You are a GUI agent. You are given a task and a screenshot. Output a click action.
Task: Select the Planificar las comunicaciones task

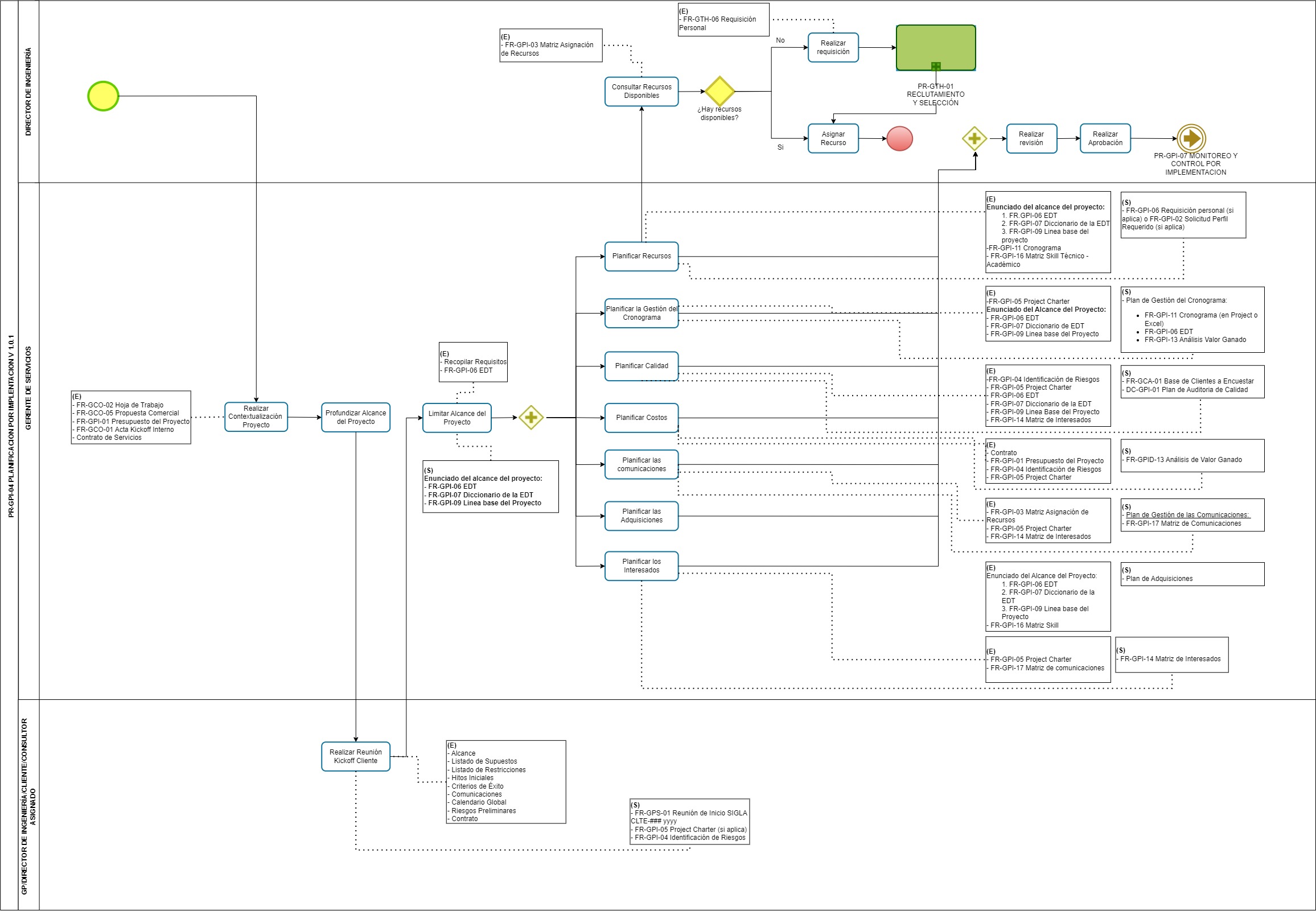[641, 465]
